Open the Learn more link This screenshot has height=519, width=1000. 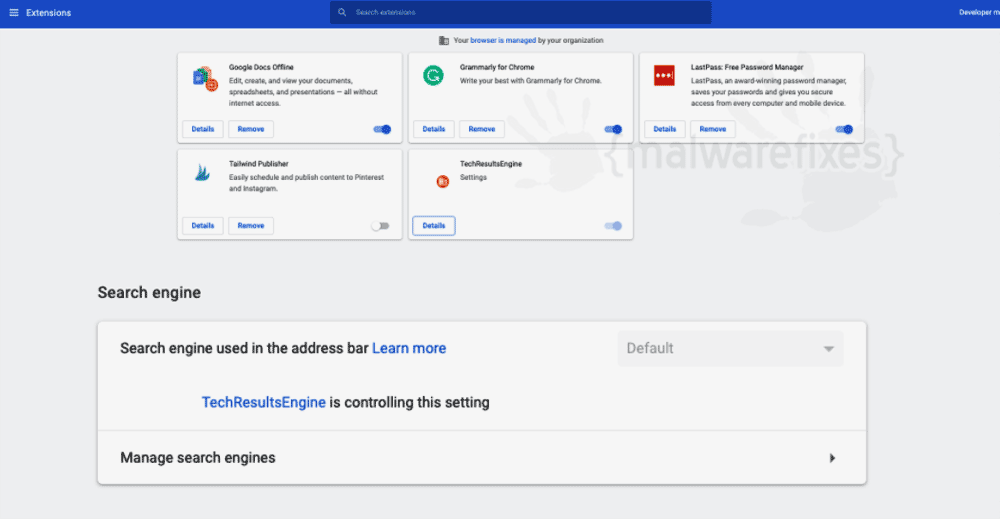pos(409,348)
